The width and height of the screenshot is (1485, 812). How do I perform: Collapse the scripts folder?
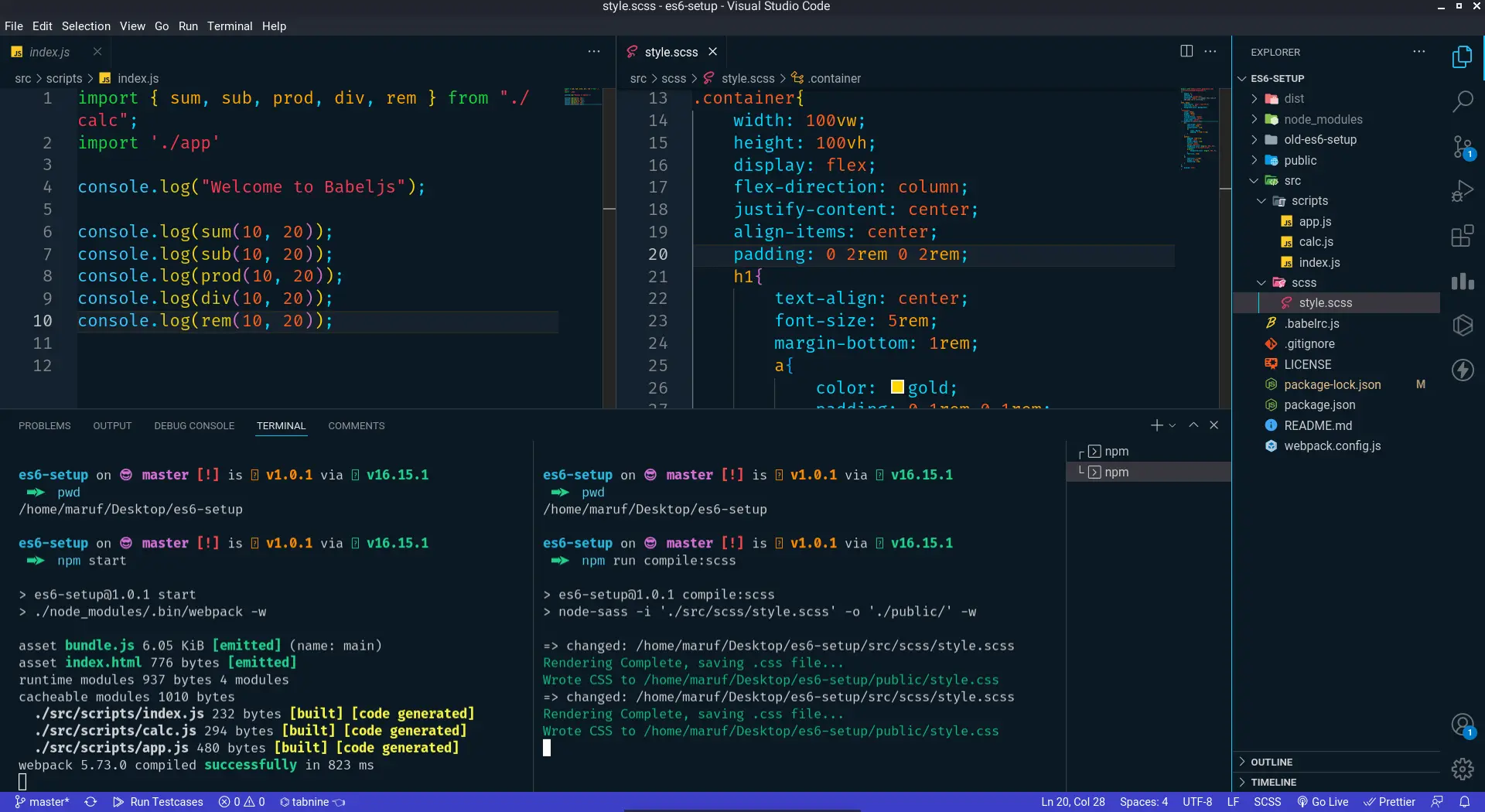(1261, 201)
